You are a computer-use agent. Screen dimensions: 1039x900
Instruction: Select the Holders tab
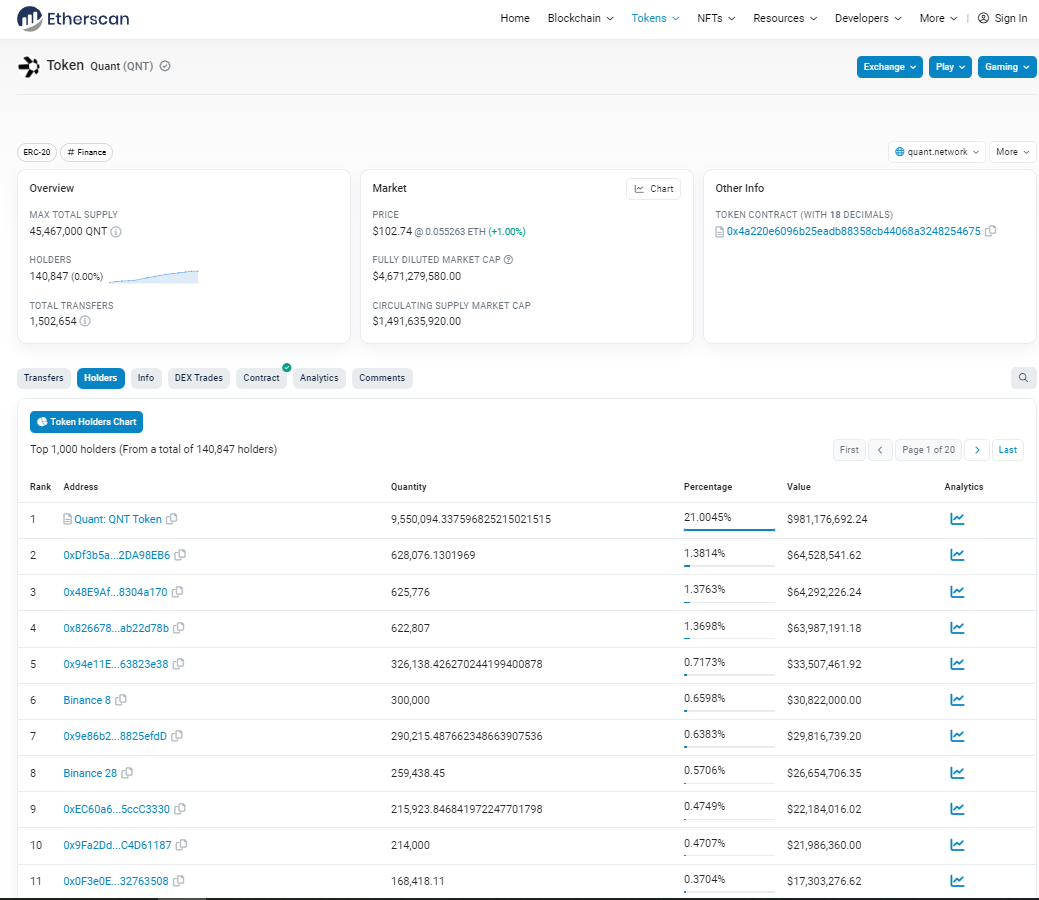[x=101, y=378]
